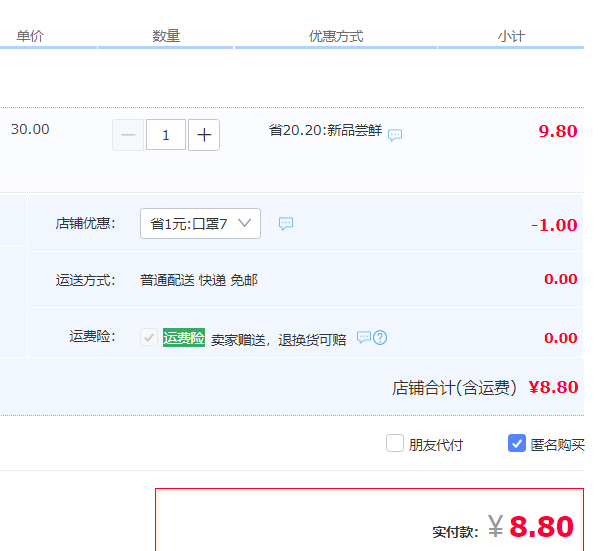Enable the 朋友代付 checkbox

point(395,443)
